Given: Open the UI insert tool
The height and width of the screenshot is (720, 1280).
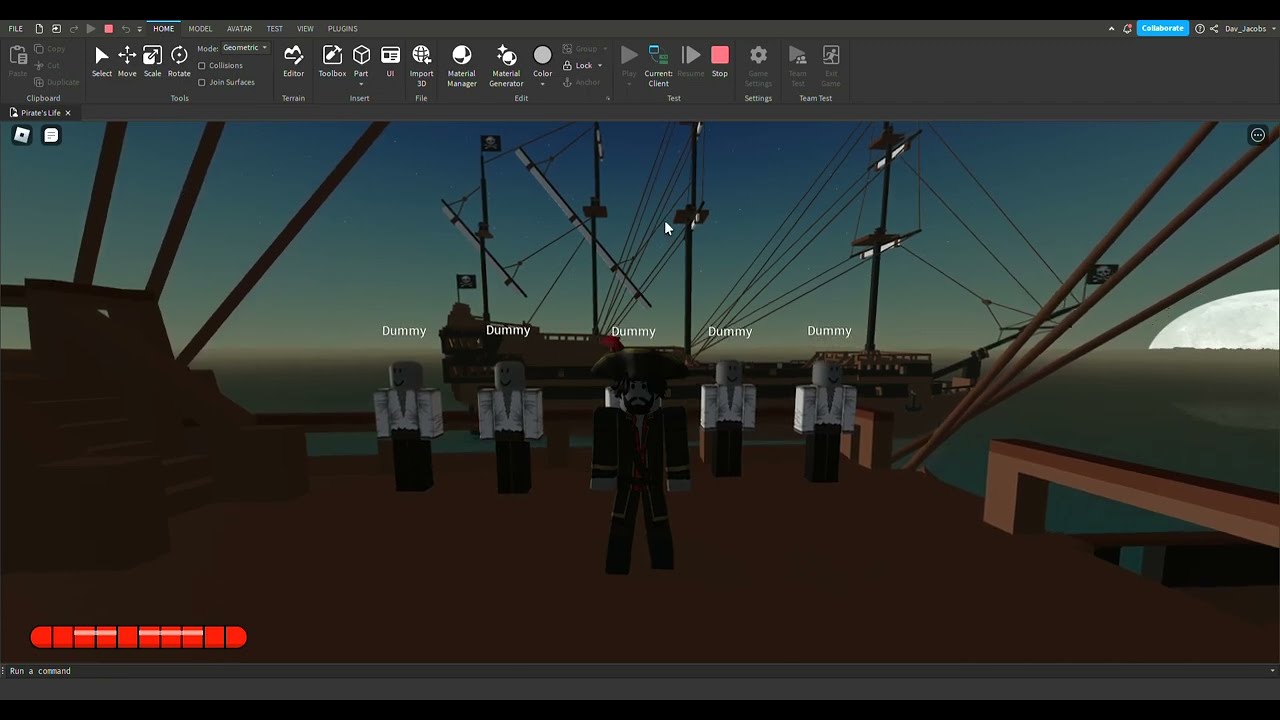Looking at the screenshot, I should [390, 61].
